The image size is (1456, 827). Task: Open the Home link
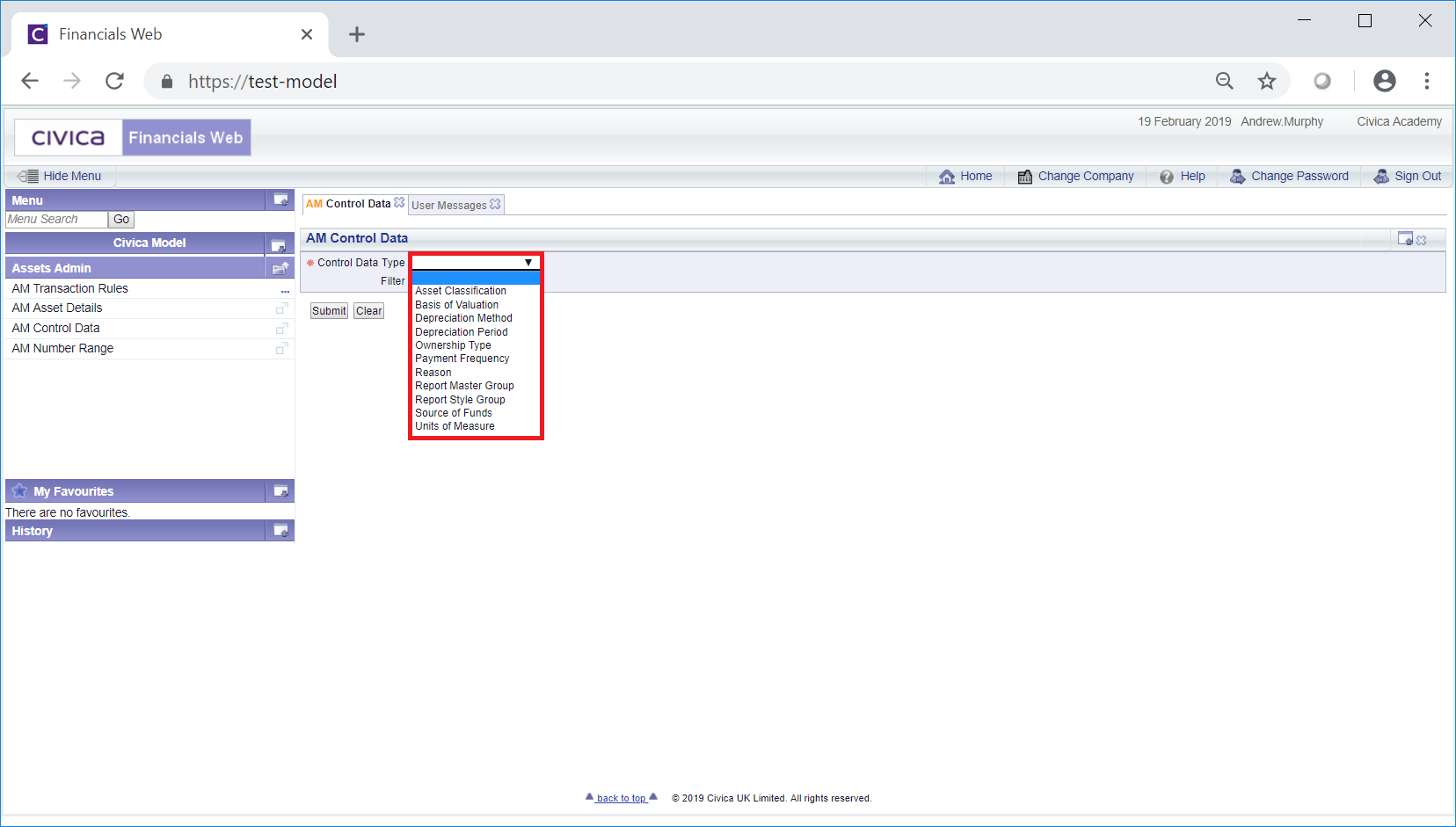click(976, 176)
